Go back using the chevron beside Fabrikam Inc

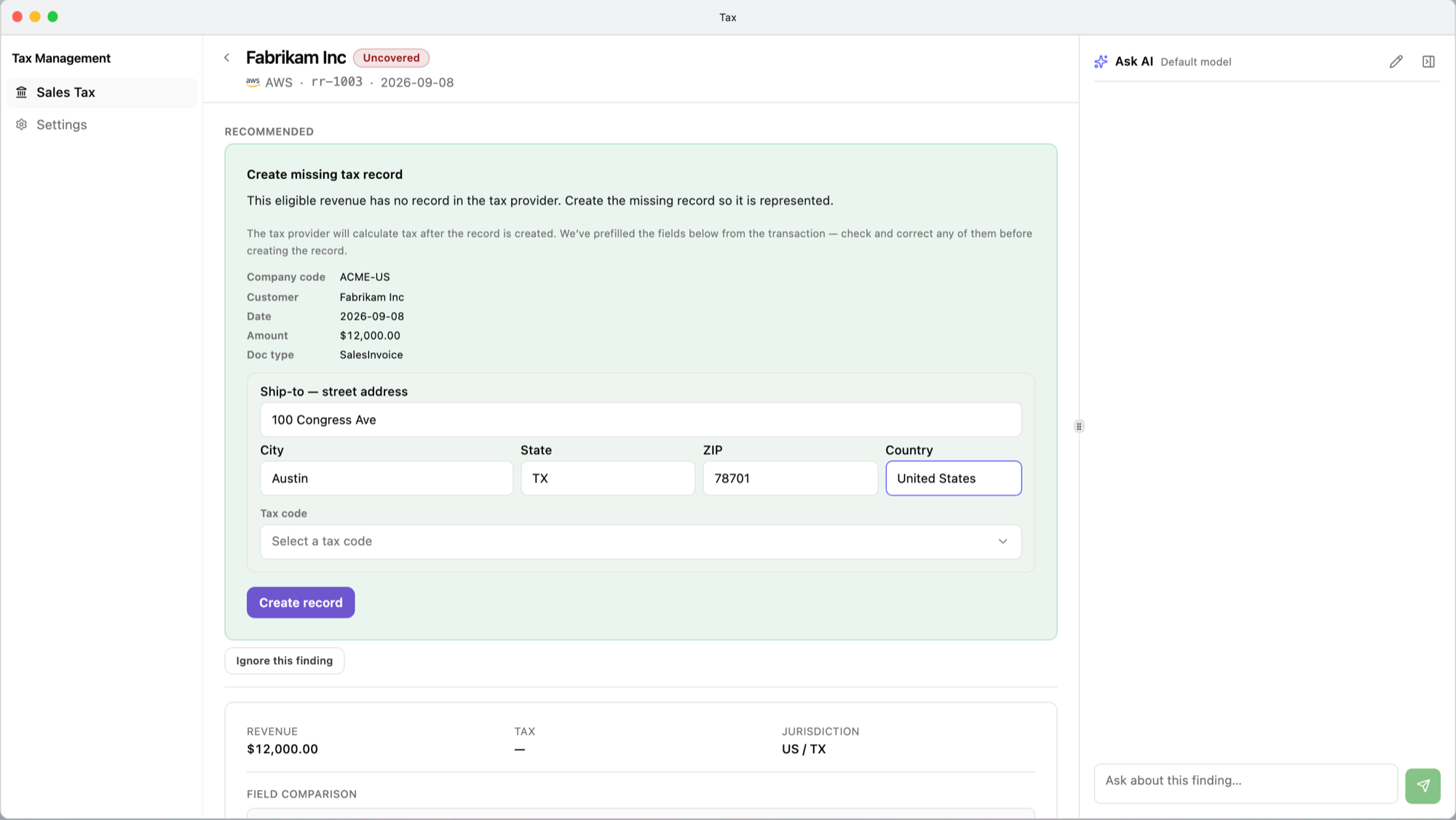coord(227,57)
